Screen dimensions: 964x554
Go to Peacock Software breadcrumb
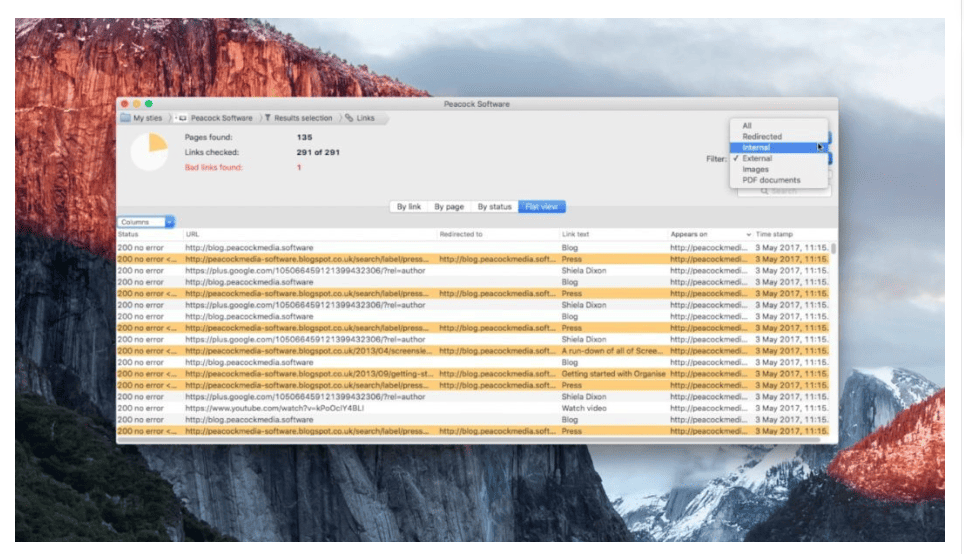pos(221,118)
